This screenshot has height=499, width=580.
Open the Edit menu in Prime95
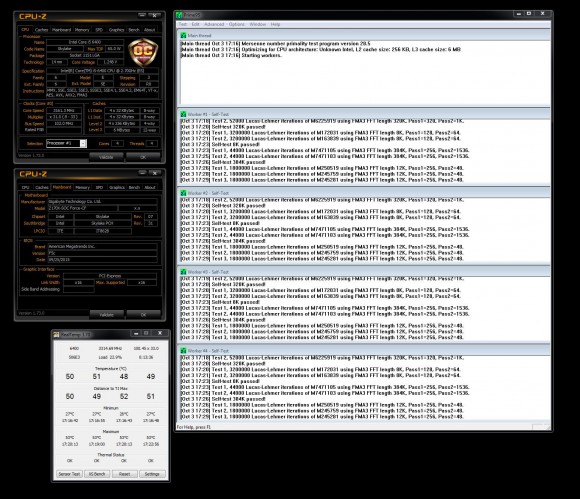(196, 24)
